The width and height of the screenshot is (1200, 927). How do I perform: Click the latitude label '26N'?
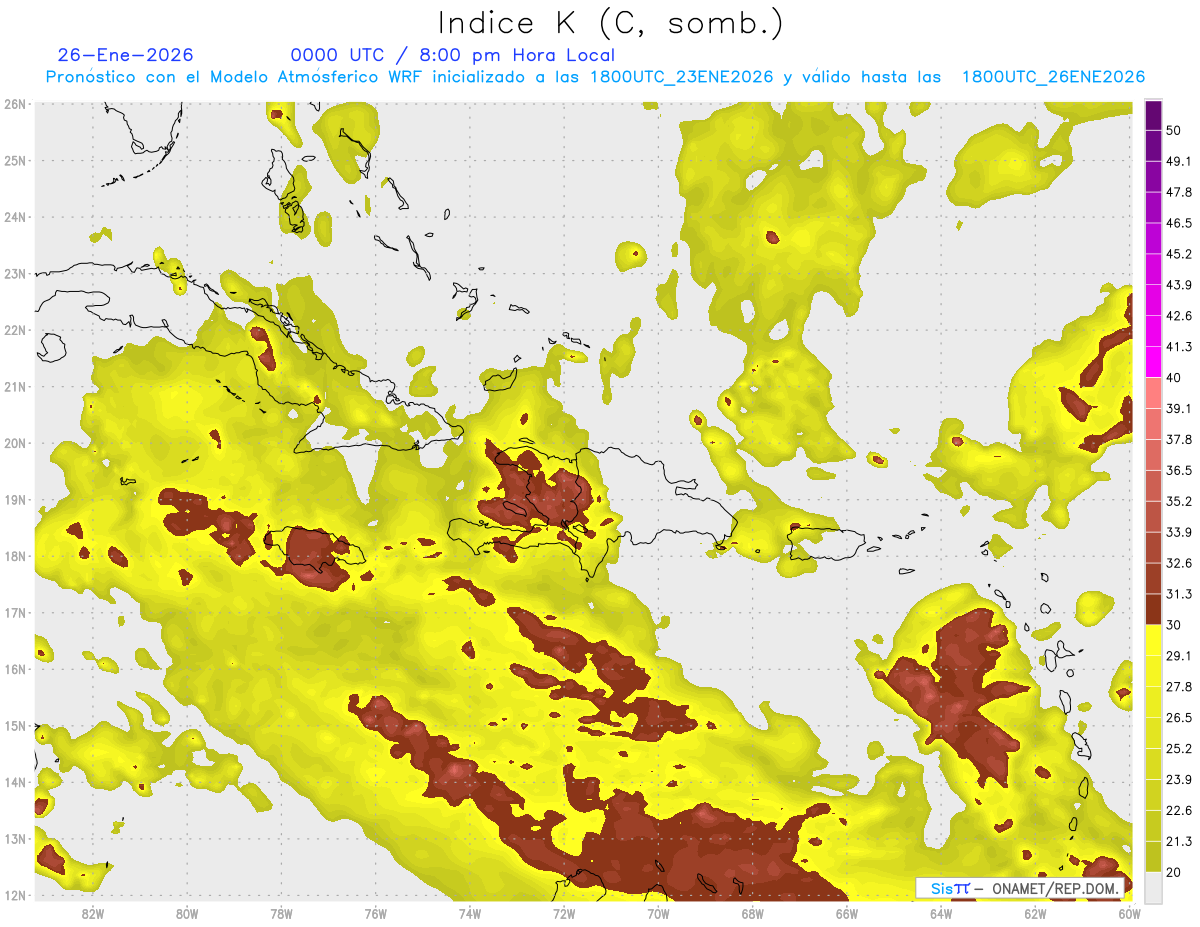[14, 104]
